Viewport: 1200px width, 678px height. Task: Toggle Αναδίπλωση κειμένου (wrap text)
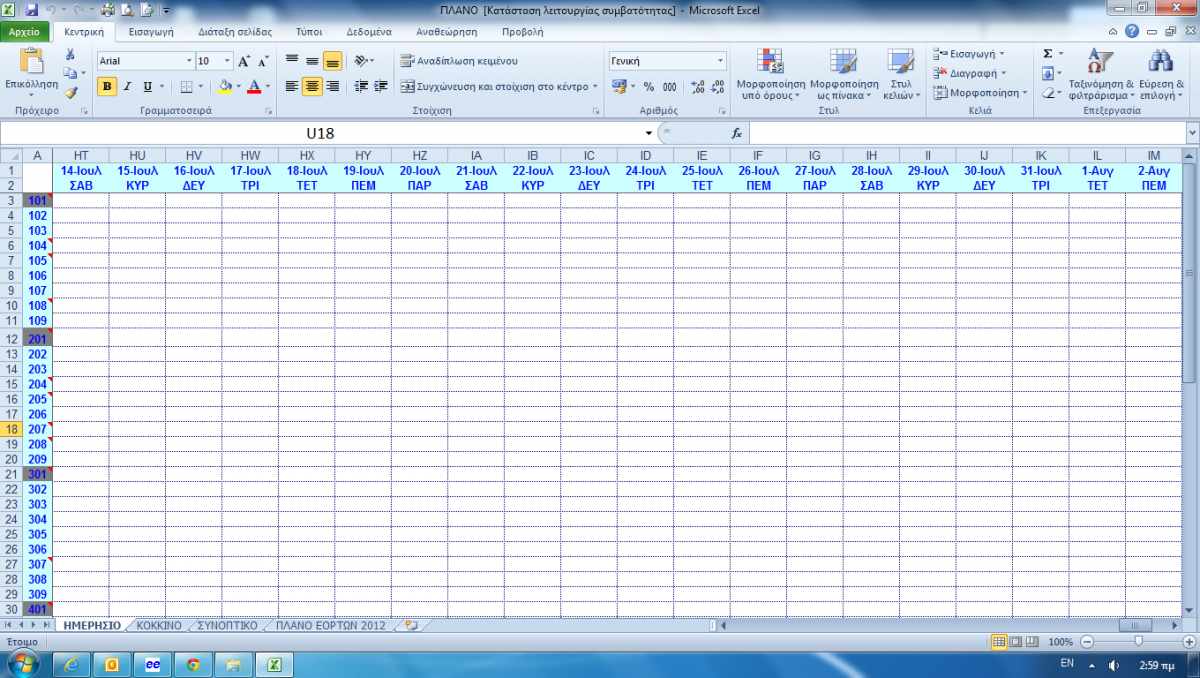coord(459,61)
